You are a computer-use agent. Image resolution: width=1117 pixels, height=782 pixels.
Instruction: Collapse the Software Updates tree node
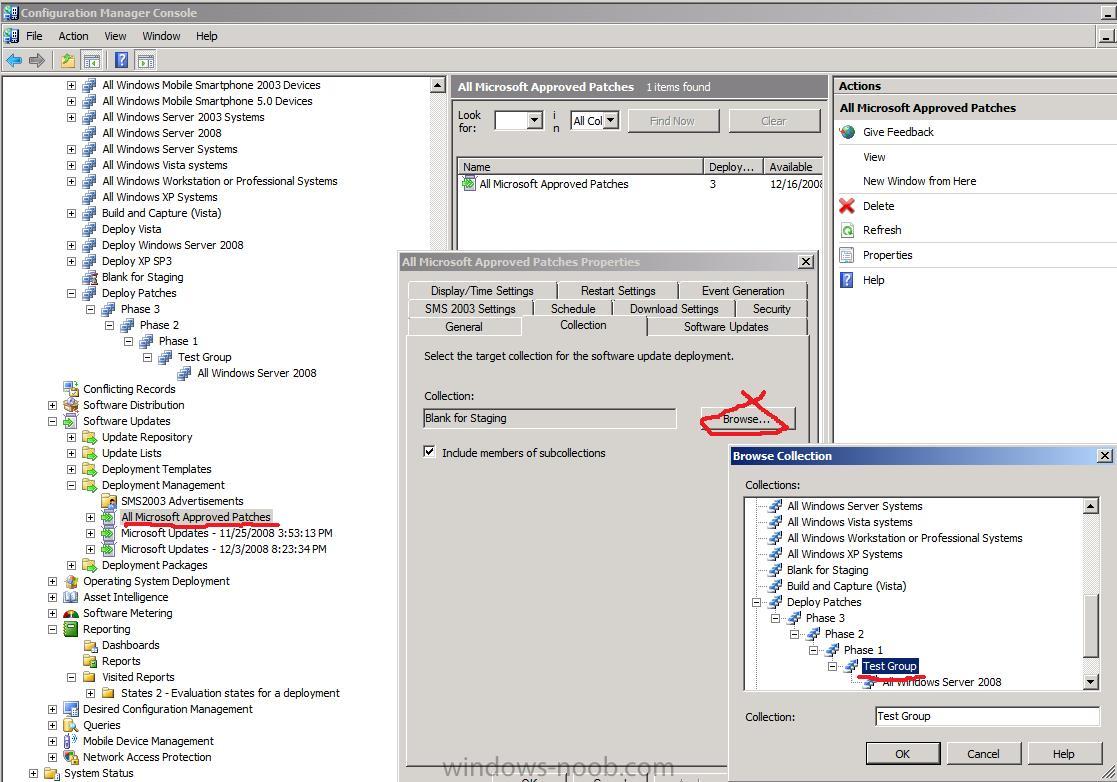pyautogui.click(x=52, y=422)
